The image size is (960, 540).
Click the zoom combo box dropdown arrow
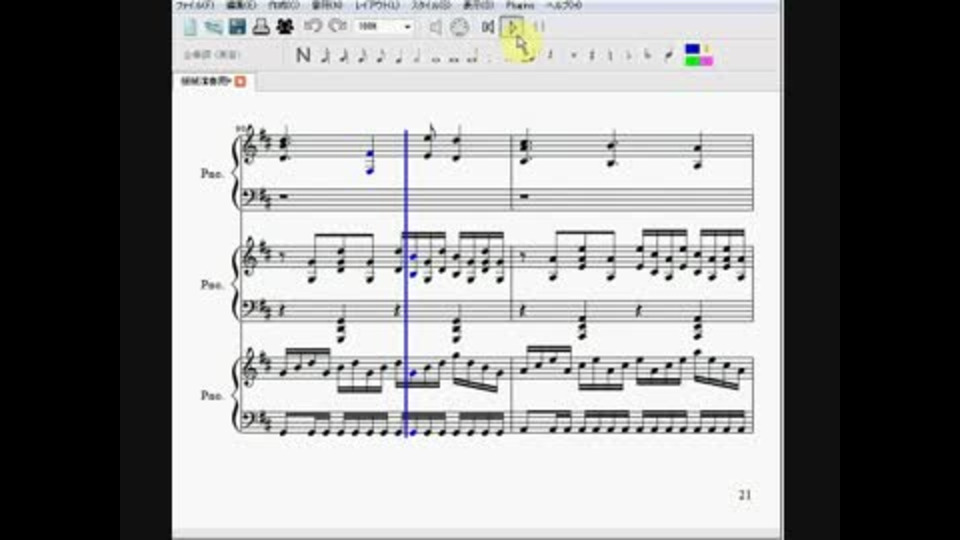pos(407,26)
